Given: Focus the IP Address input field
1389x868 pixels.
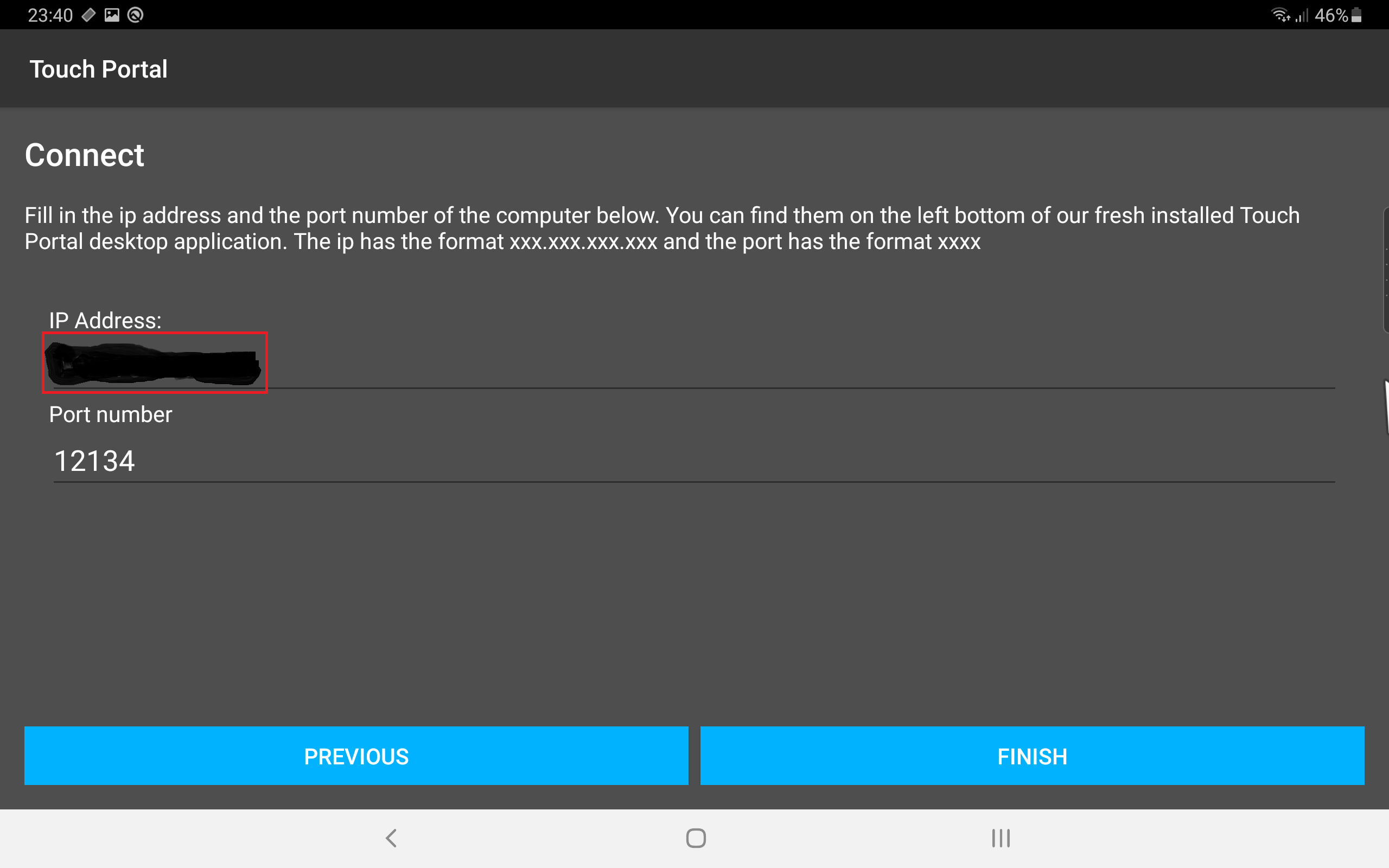Looking at the screenshot, I should (x=694, y=363).
